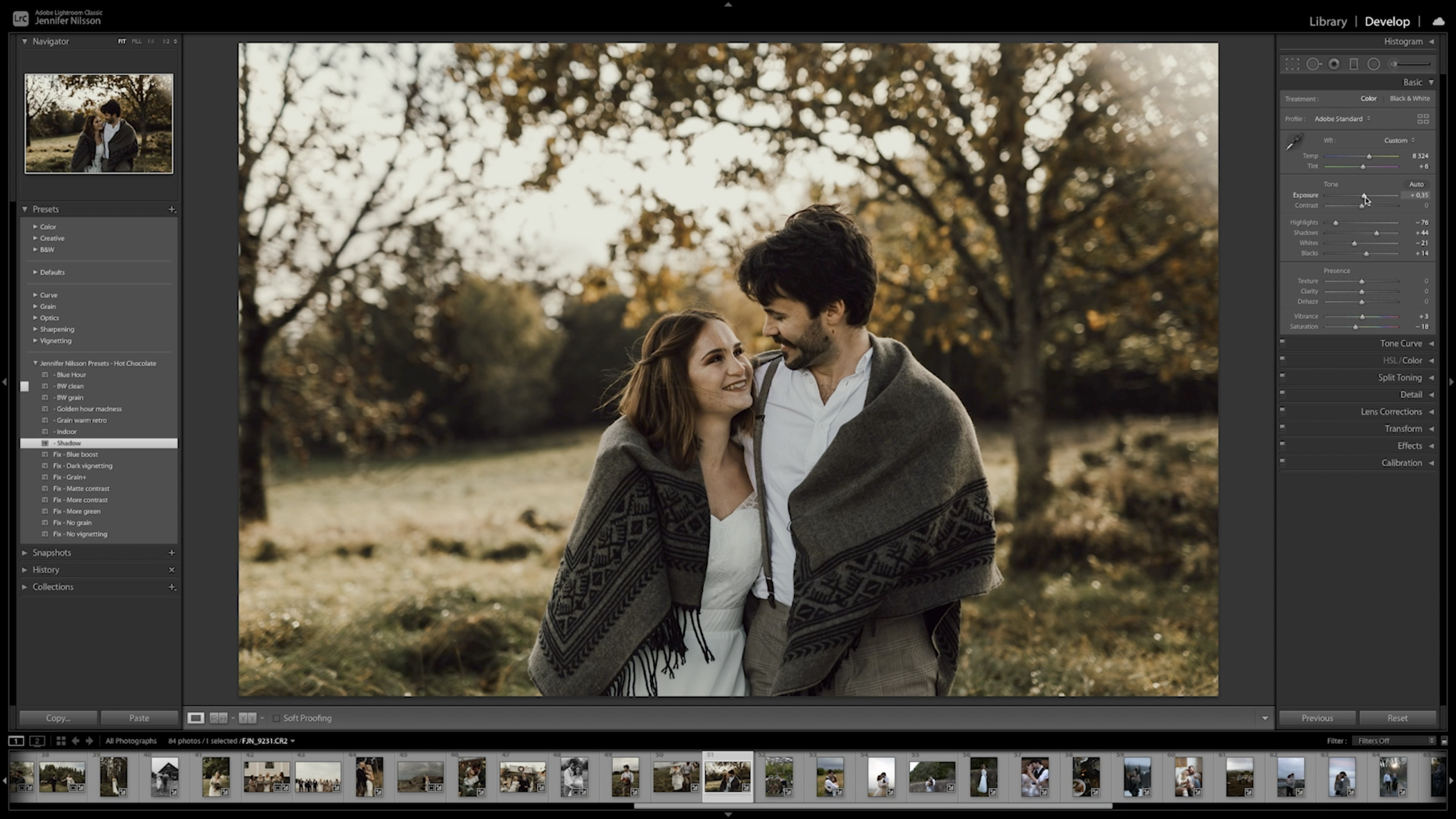Apply the Golden hour madness preset

[89, 409]
